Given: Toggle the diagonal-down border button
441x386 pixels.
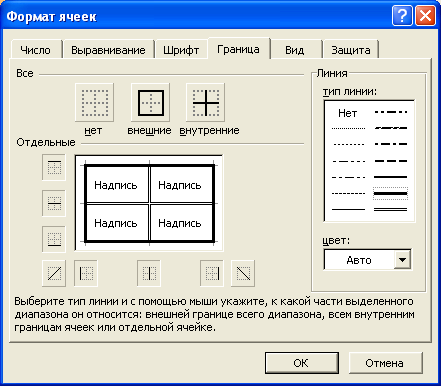Looking at the screenshot, I should tap(243, 273).
